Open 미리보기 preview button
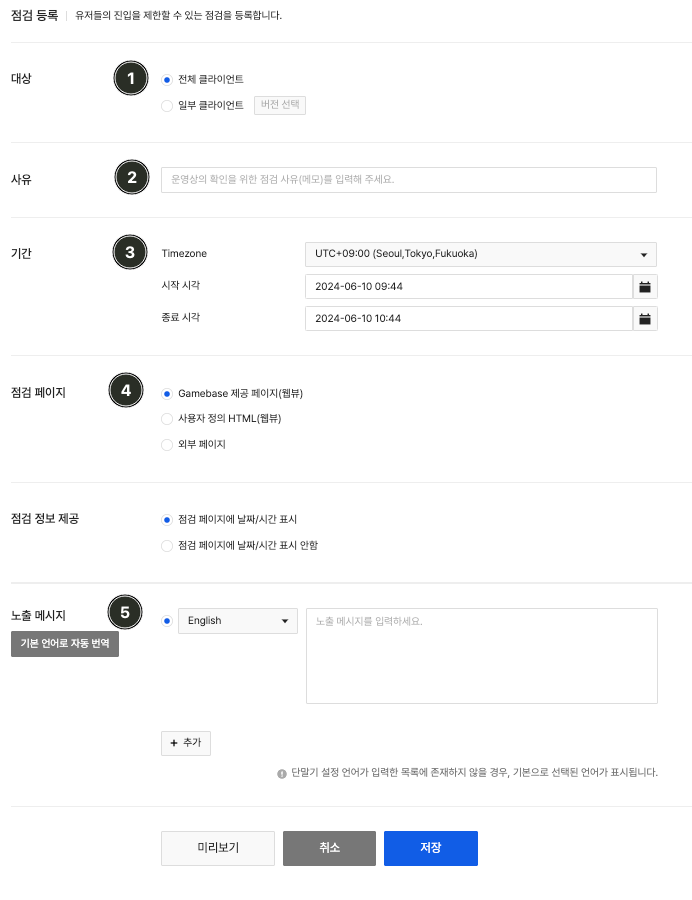692x900 pixels. pyautogui.click(x=218, y=848)
